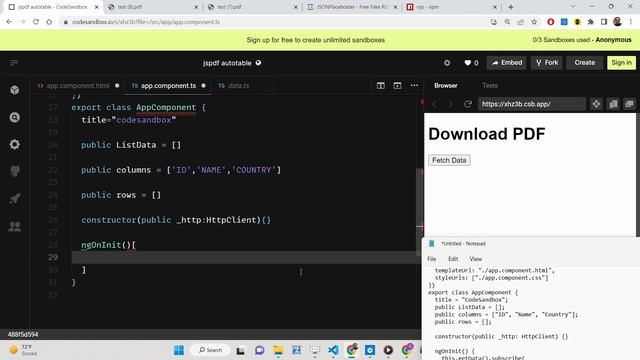Click the Embed button
This screenshot has height=360, width=640.
click(x=507, y=63)
